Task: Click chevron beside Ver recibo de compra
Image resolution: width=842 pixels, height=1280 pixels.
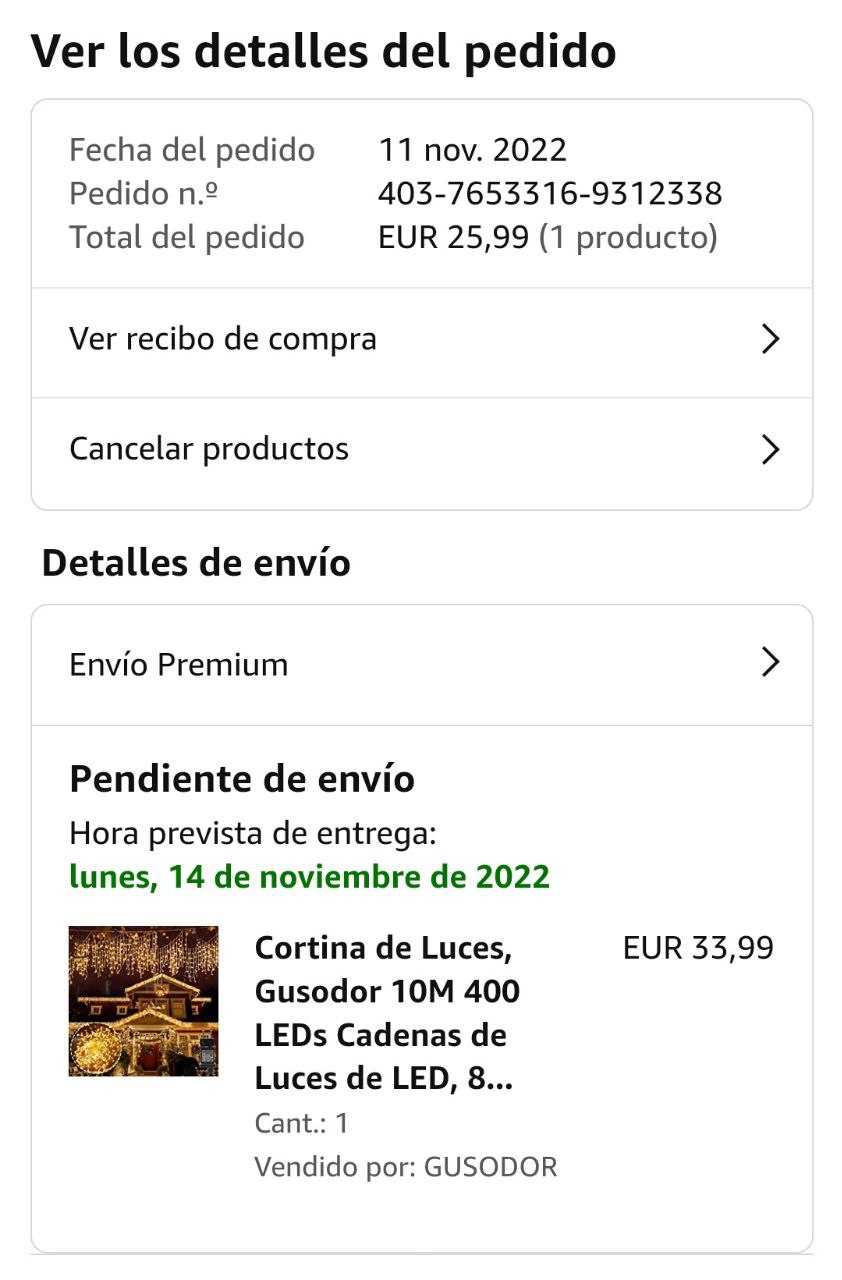Action: tap(770, 340)
